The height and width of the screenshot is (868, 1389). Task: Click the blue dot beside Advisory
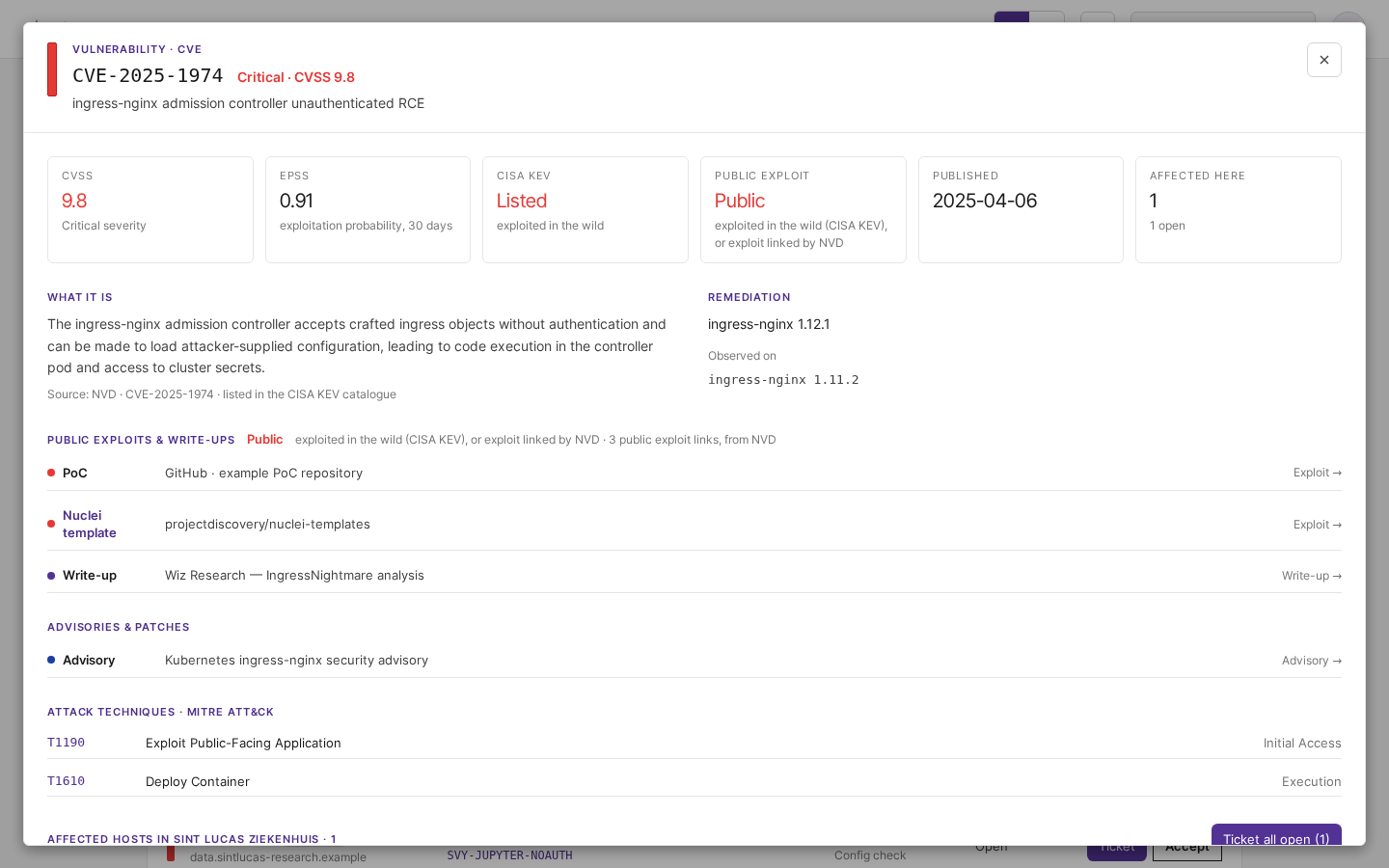click(x=51, y=661)
